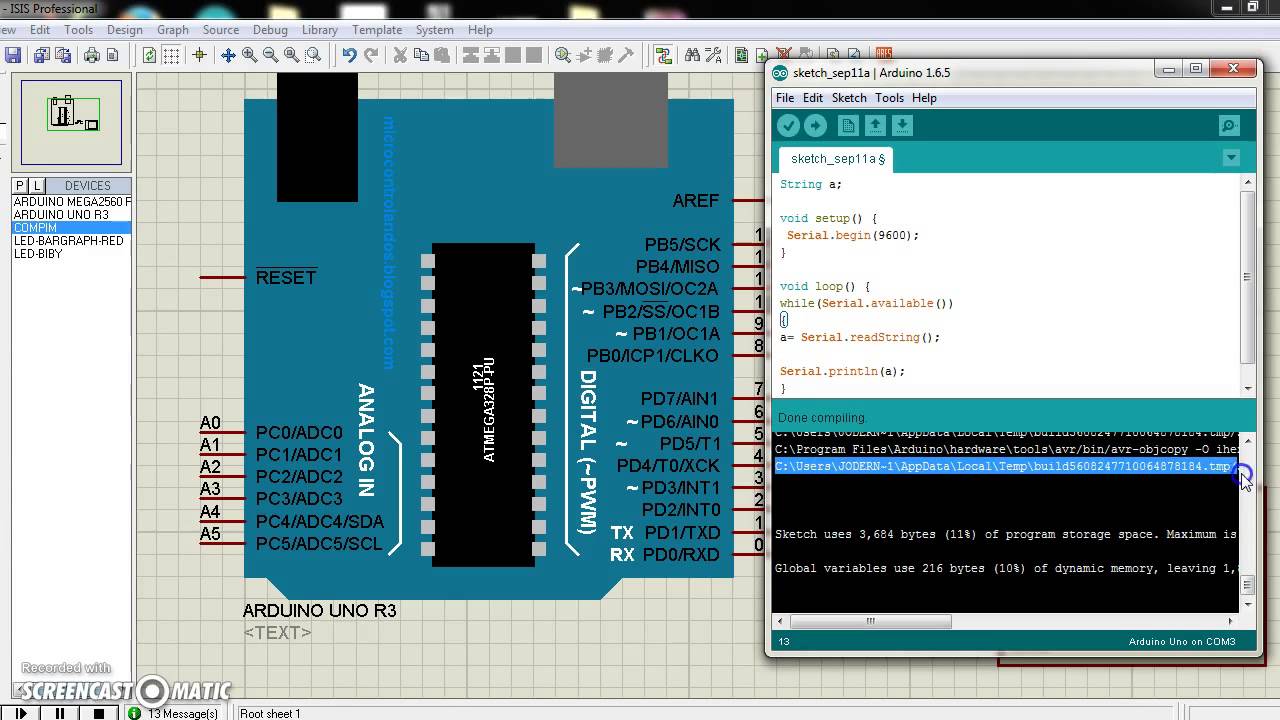Click the 13 Message(s) status entry

pos(174,713)
